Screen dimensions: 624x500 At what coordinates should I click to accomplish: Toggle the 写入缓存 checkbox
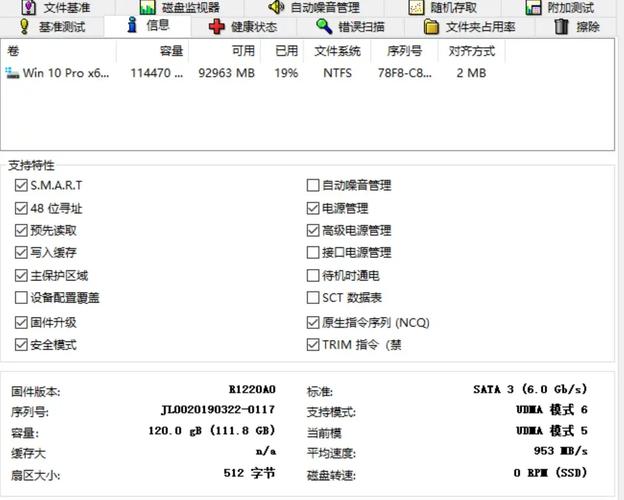coord(21,252)
